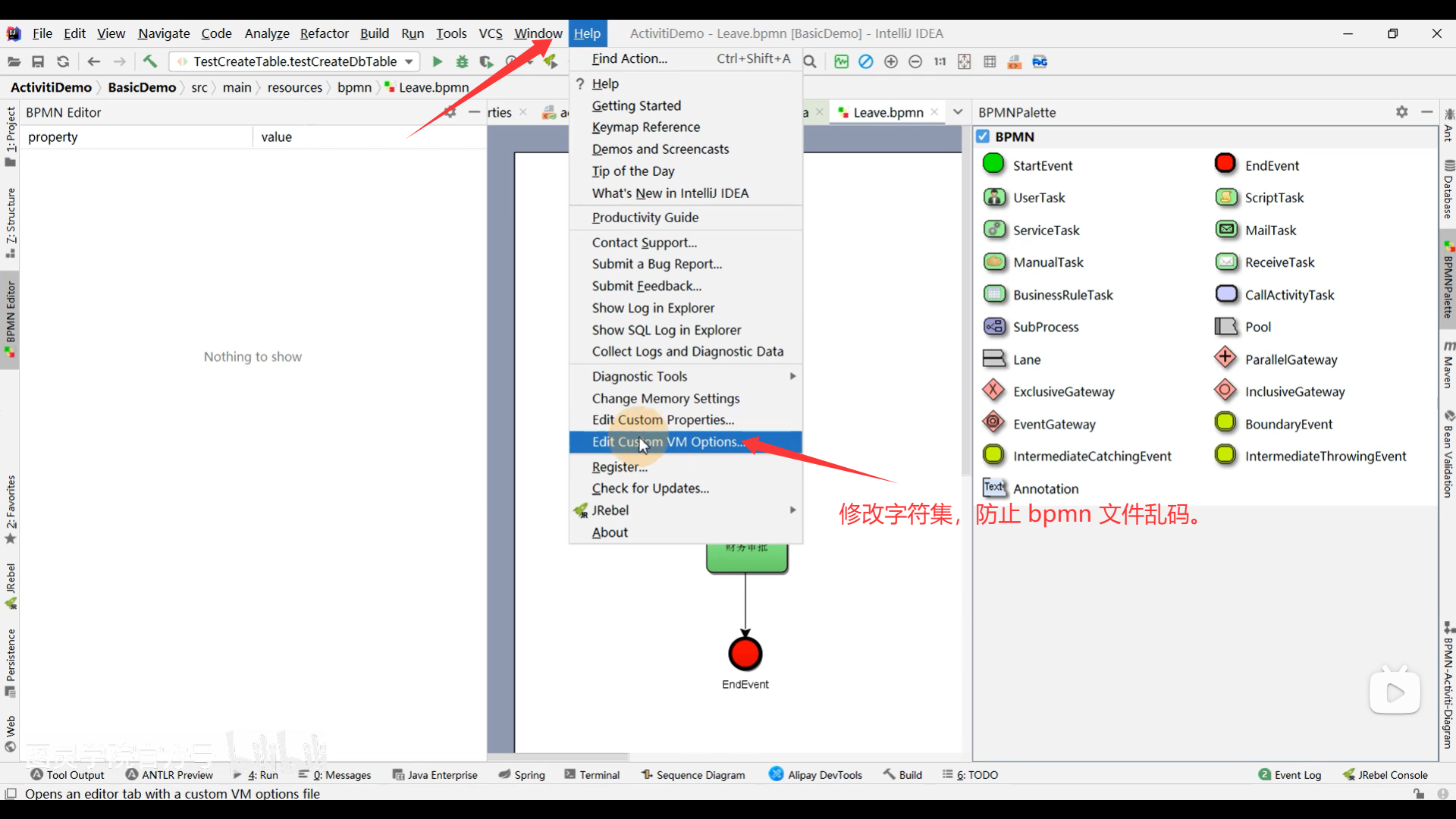Select the UserTask palette element

coord(993,197)
